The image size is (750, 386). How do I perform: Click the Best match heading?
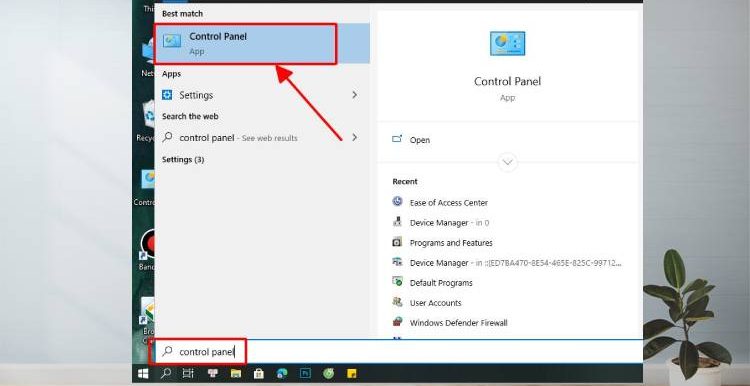pyautogui.click(x=182, y=14)
